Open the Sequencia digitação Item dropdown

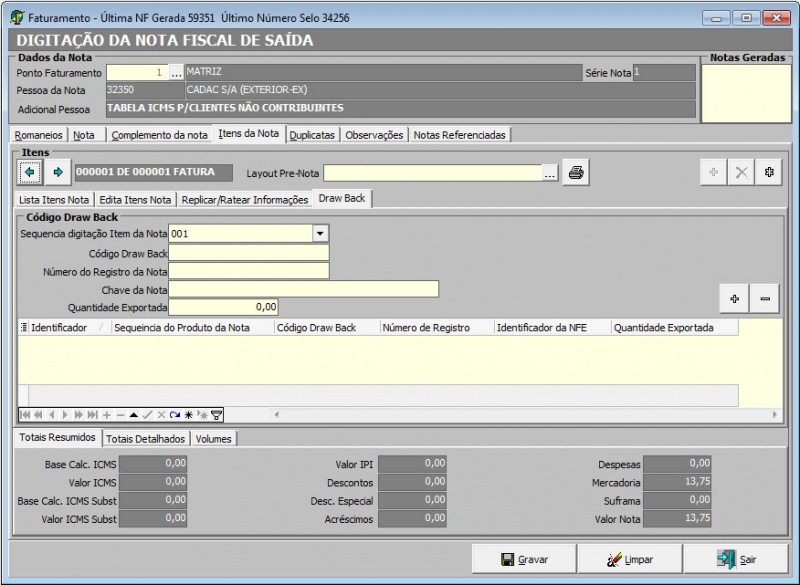click(x=320, y=233)
